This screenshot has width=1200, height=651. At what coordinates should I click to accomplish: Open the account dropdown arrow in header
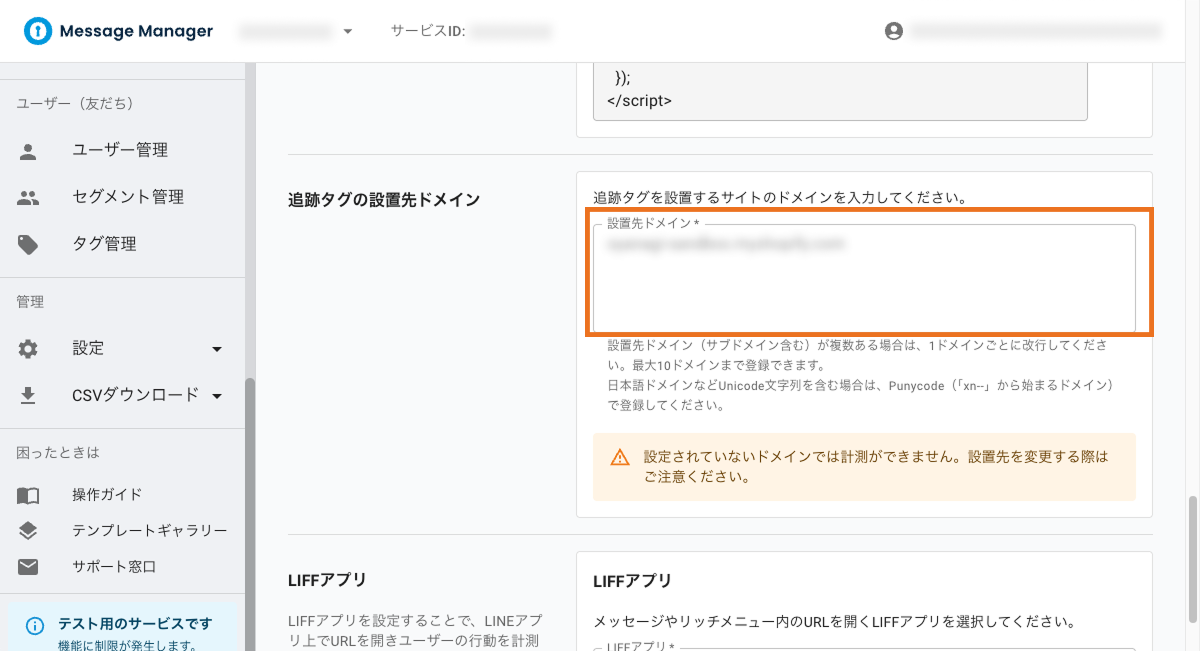coord(347,31)
